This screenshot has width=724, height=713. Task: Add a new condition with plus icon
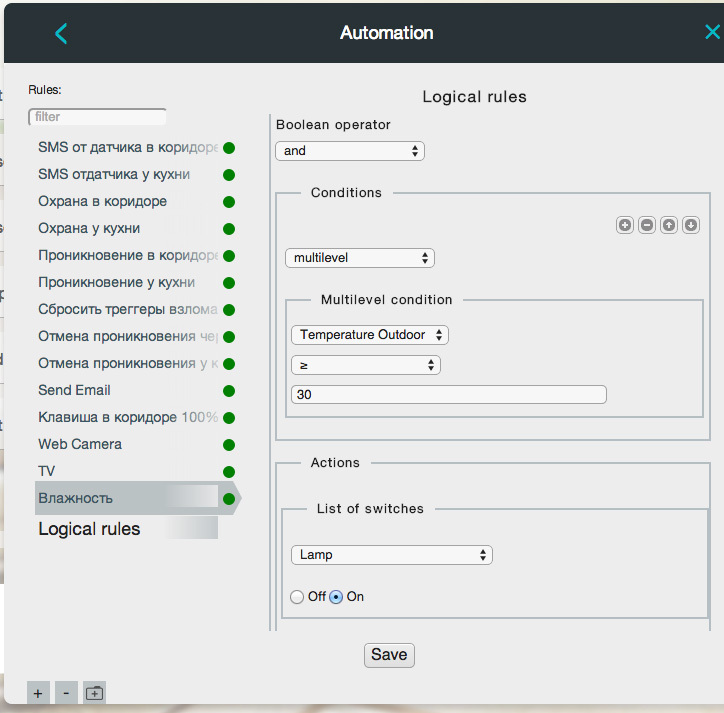(x=625, y=225)
